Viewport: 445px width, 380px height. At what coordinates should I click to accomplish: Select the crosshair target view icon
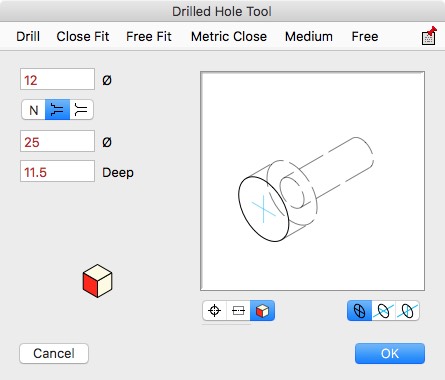(x=214, y=311)
